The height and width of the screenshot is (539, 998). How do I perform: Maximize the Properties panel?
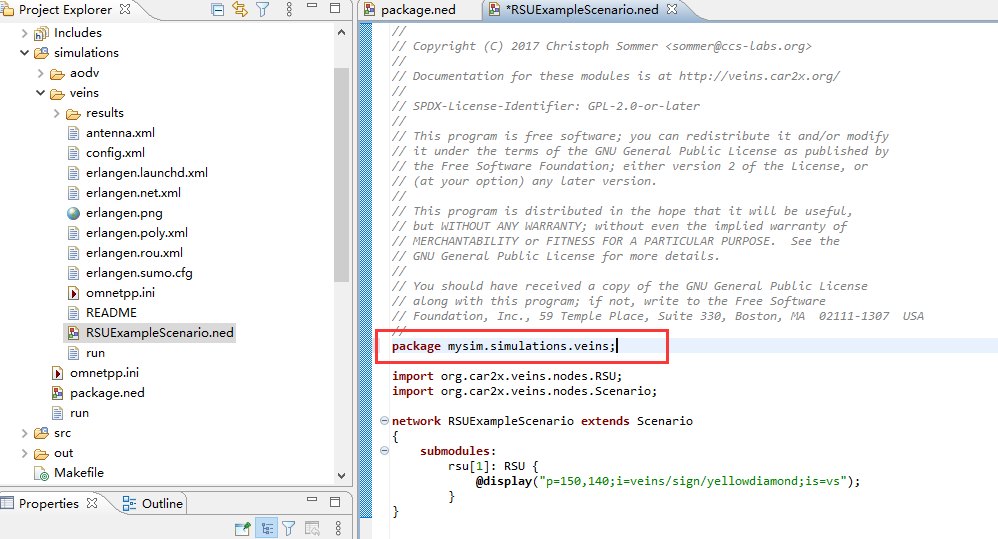335,501
